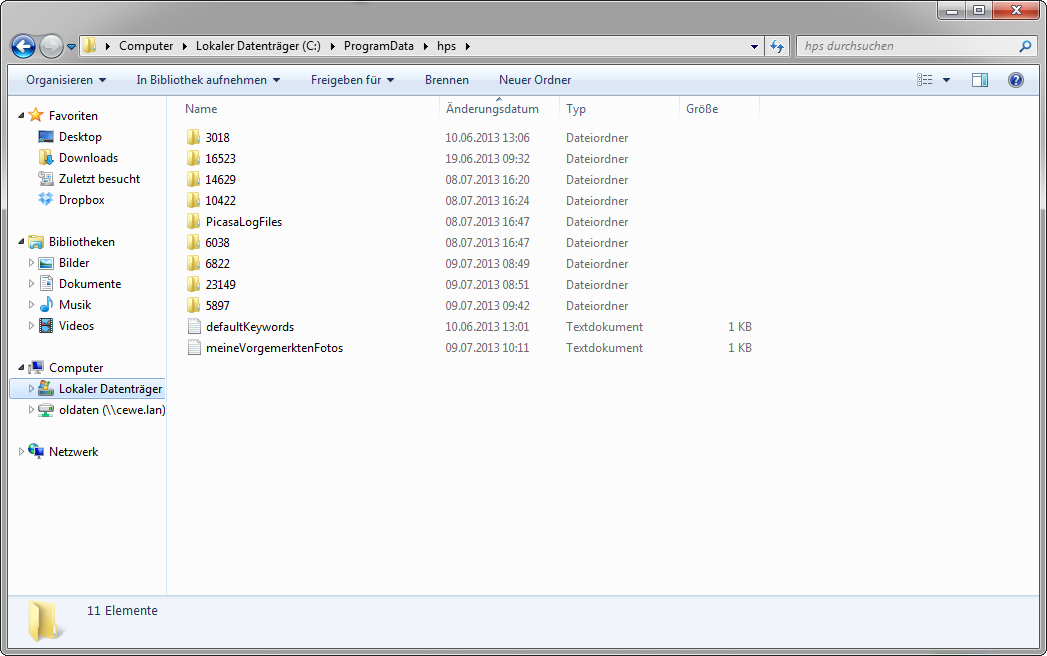
Task: Expand the Videos library
Action: pyautogui.click(x=31, y=326)
